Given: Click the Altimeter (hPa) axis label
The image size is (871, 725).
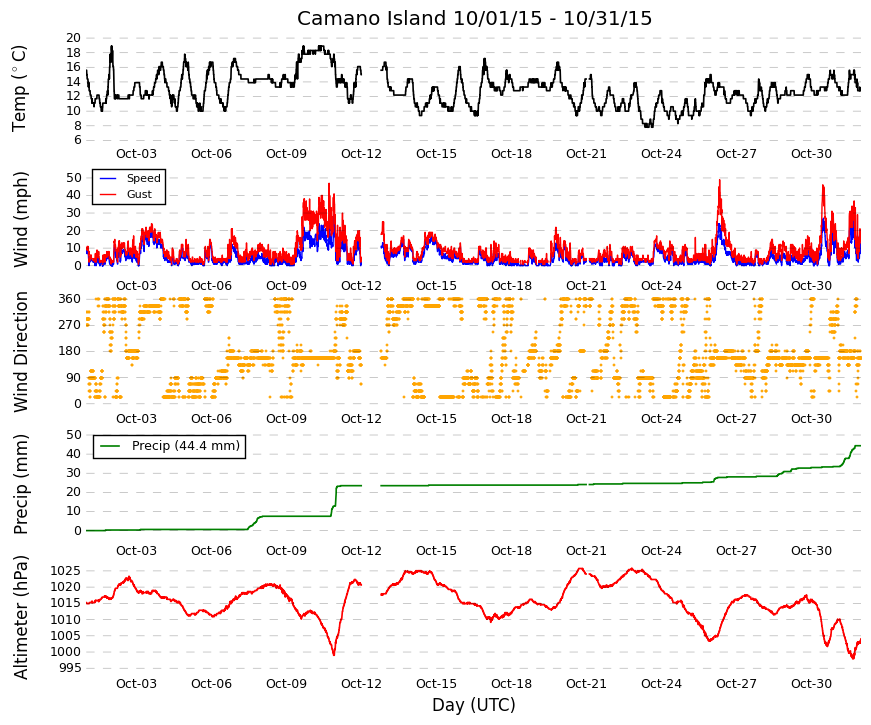Looking at the screenshot, I should 19,617.
